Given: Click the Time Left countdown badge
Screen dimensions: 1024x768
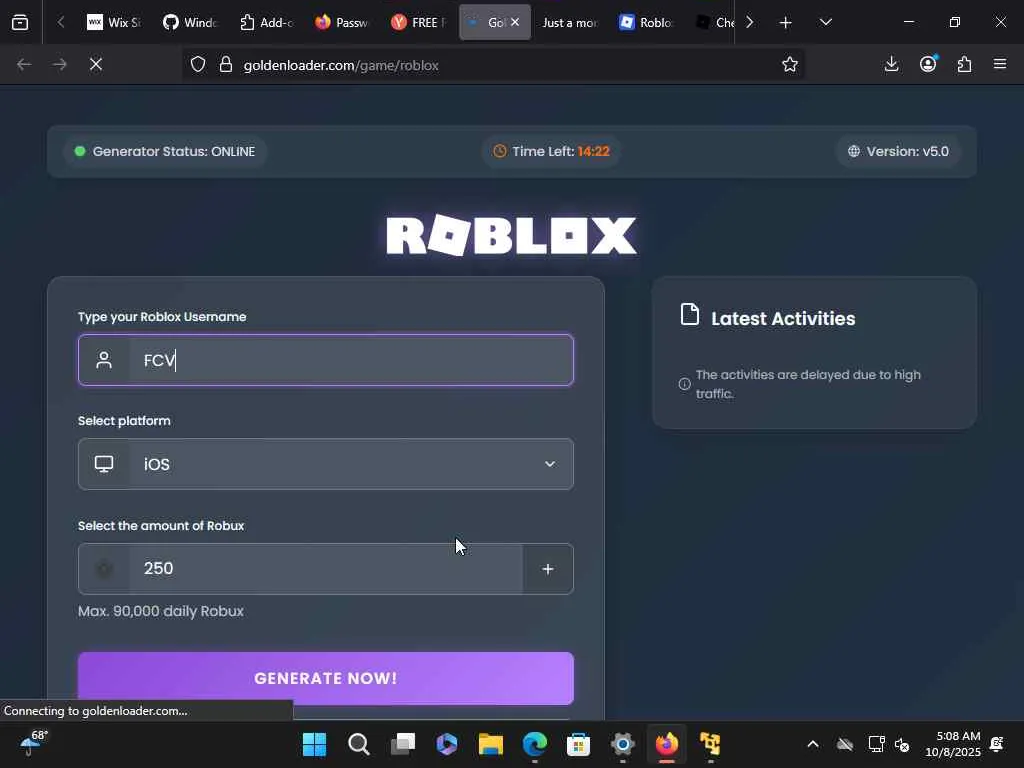Looking at the screenshot, I should click(551, 152).
